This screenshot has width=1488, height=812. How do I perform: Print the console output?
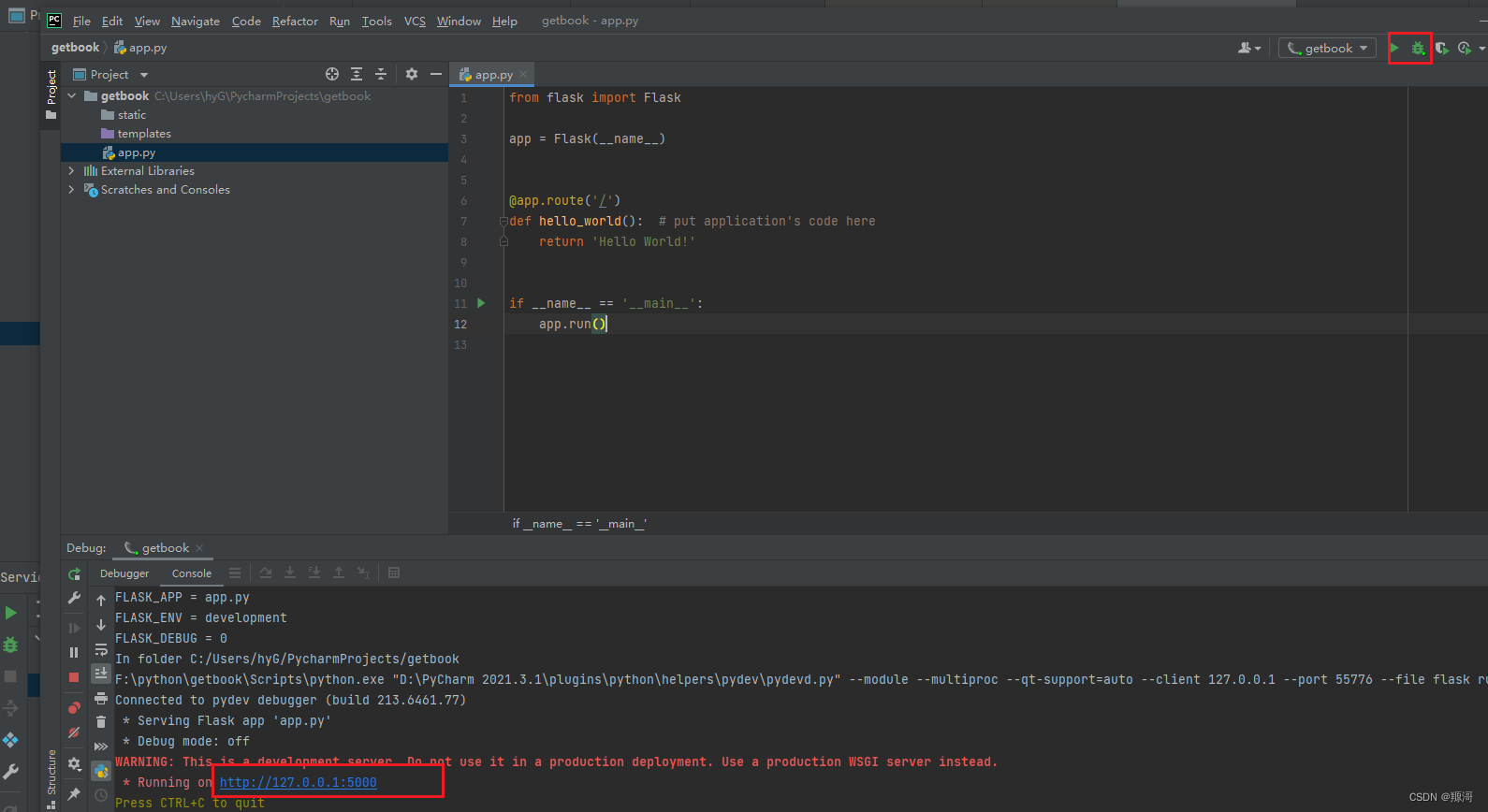pyautogui.click(x=101, y=698)
